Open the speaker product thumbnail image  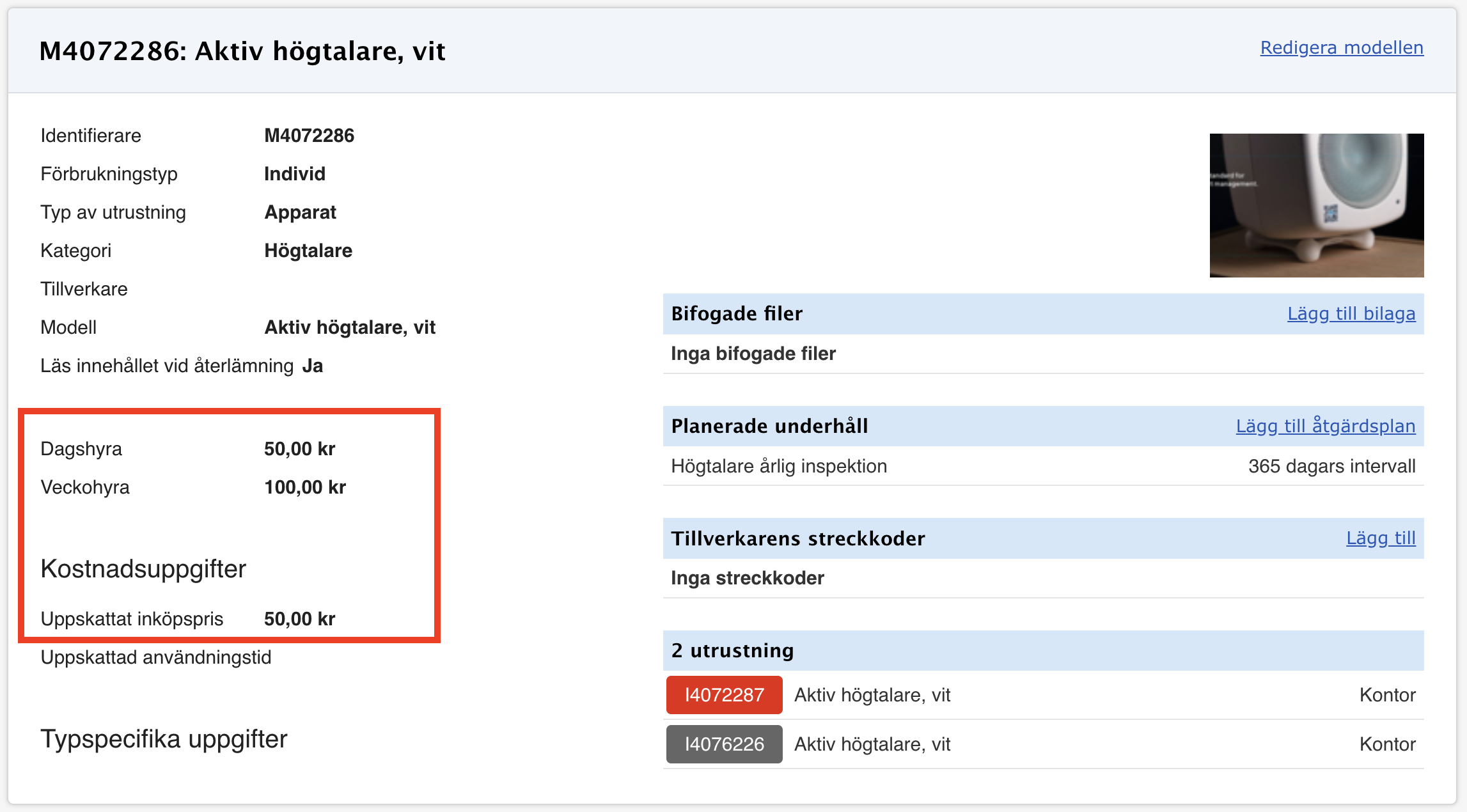[x=1316, y=205]
